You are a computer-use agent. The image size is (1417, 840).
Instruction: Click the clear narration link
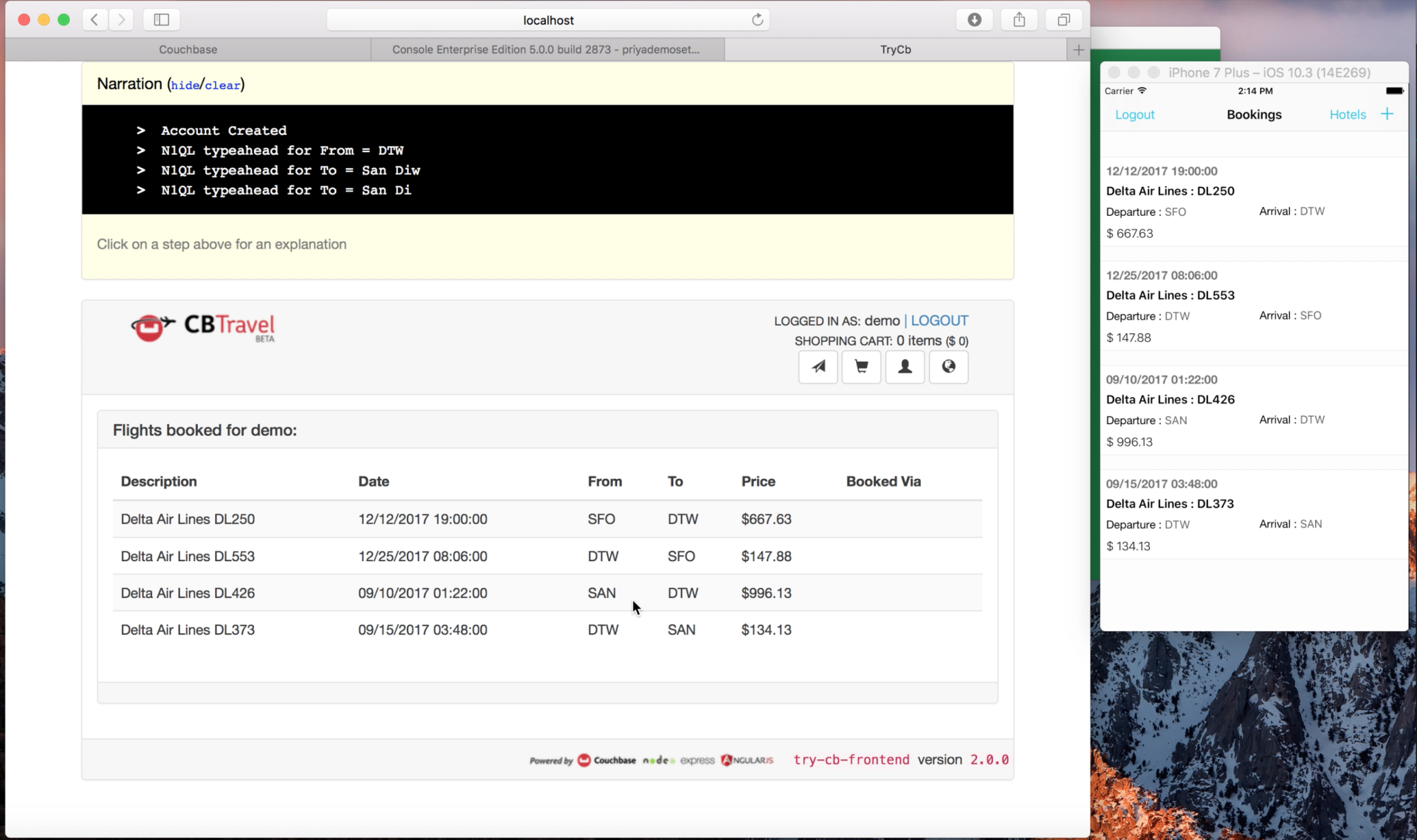coord(223,85)
